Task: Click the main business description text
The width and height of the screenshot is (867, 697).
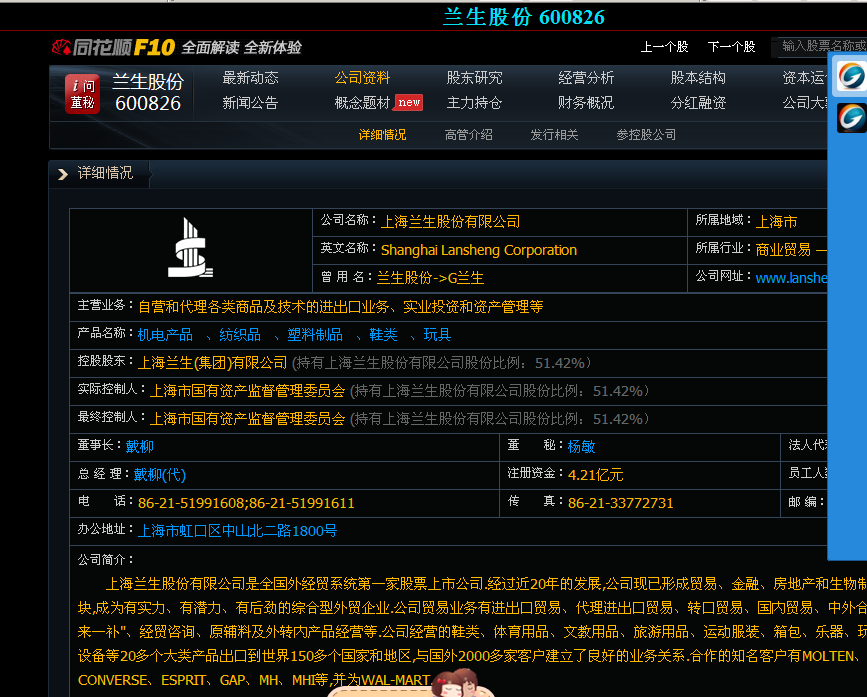Action: tap(341, 307)
